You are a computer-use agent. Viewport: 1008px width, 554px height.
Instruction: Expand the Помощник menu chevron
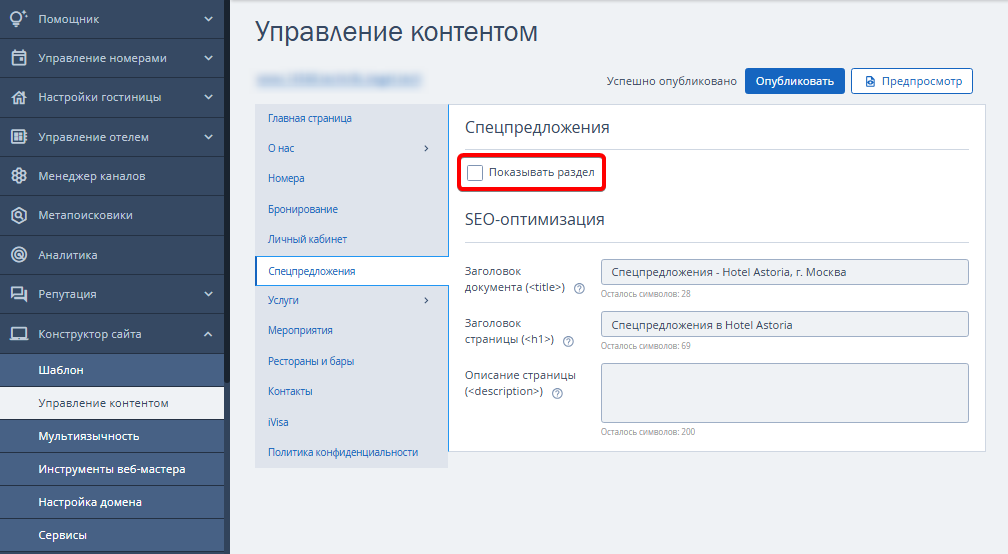[208, 19]
